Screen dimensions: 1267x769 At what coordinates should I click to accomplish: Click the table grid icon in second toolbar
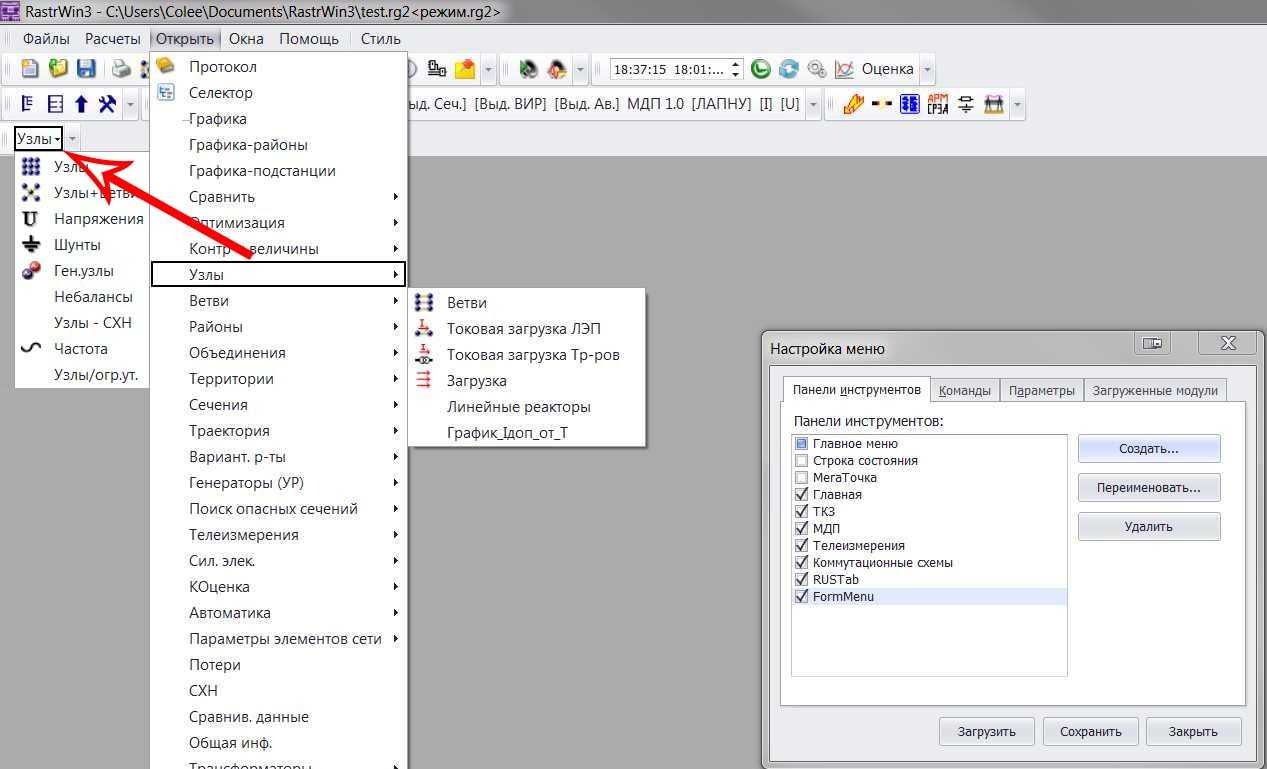[55, 104]
